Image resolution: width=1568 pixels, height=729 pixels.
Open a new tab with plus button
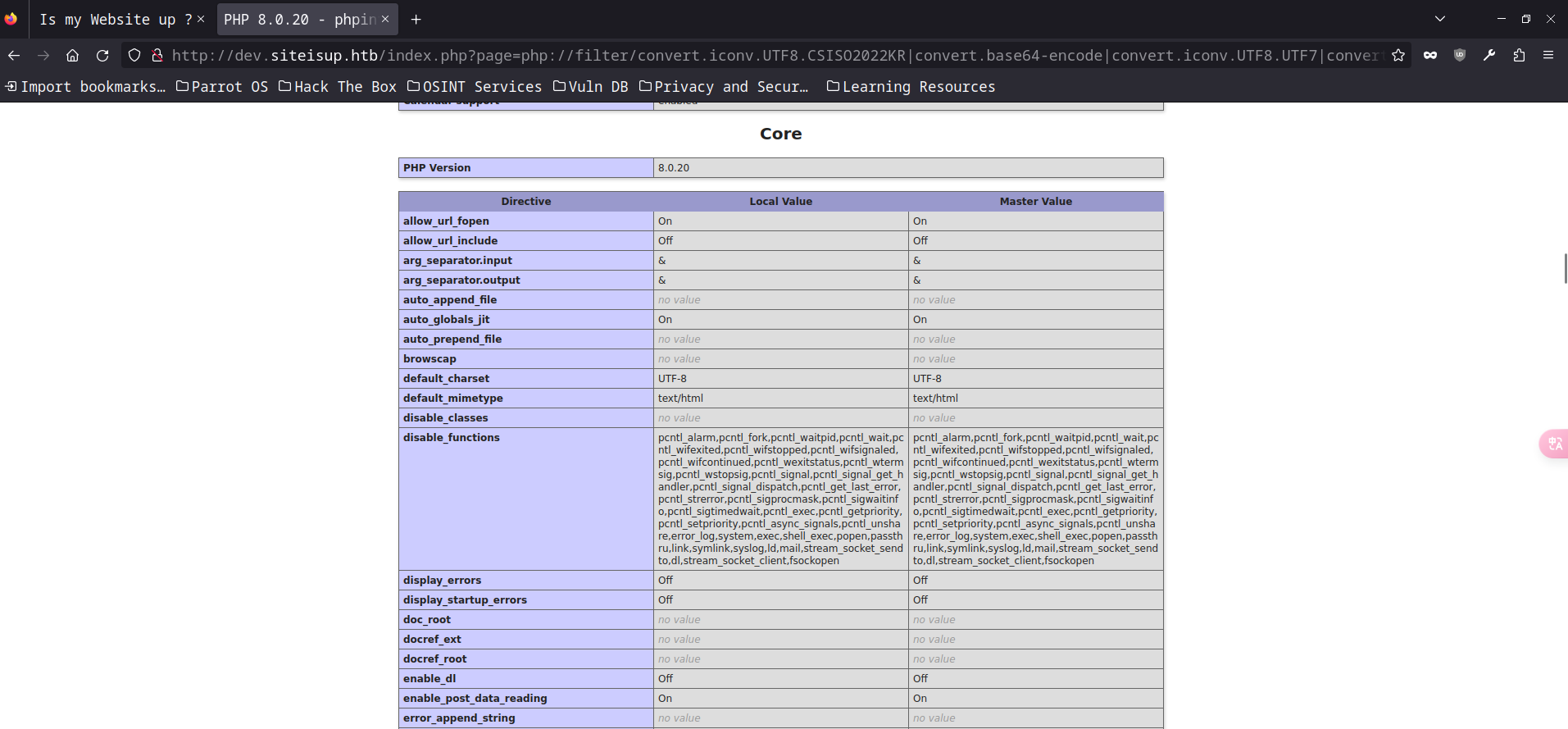(416, 19)
